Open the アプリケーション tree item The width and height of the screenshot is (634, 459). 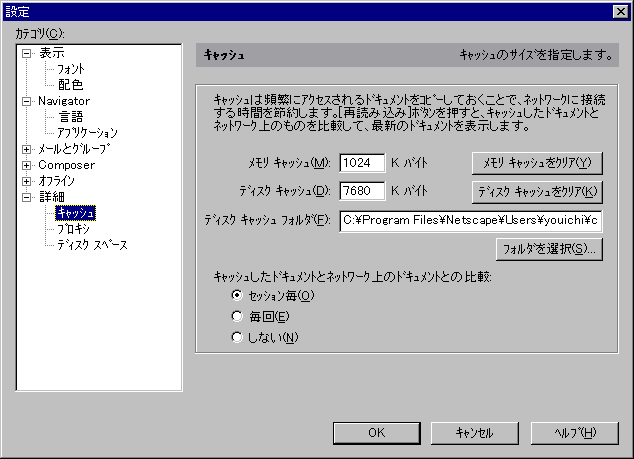click(x=87, y=133)
